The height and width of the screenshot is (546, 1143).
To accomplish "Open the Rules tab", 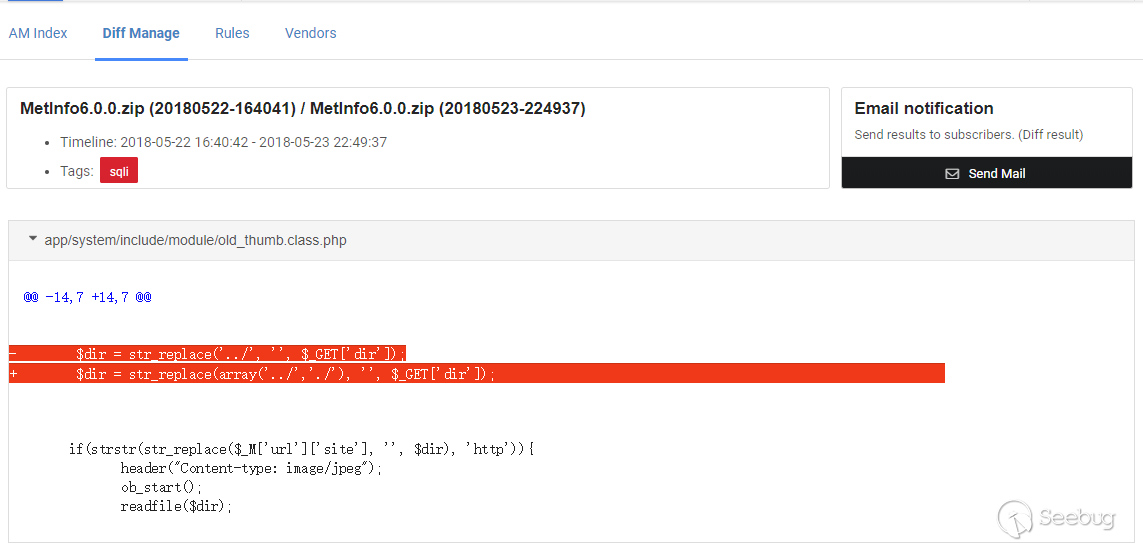I will pos(232,33).
